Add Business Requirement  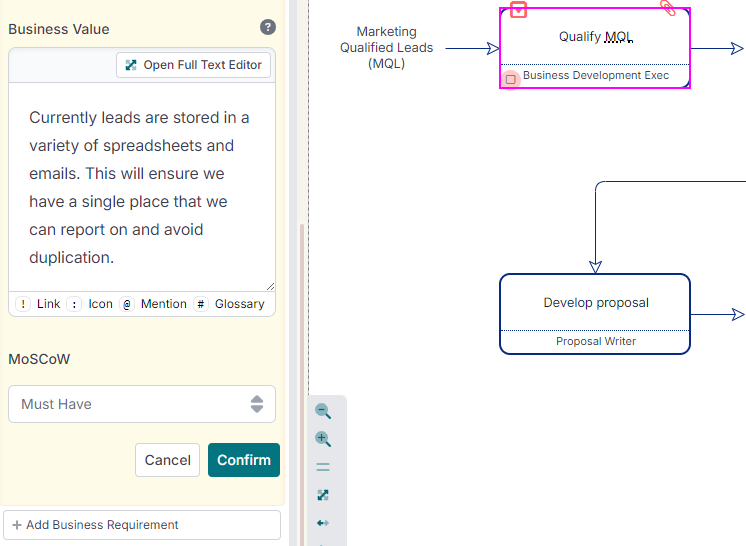[142, 525]
